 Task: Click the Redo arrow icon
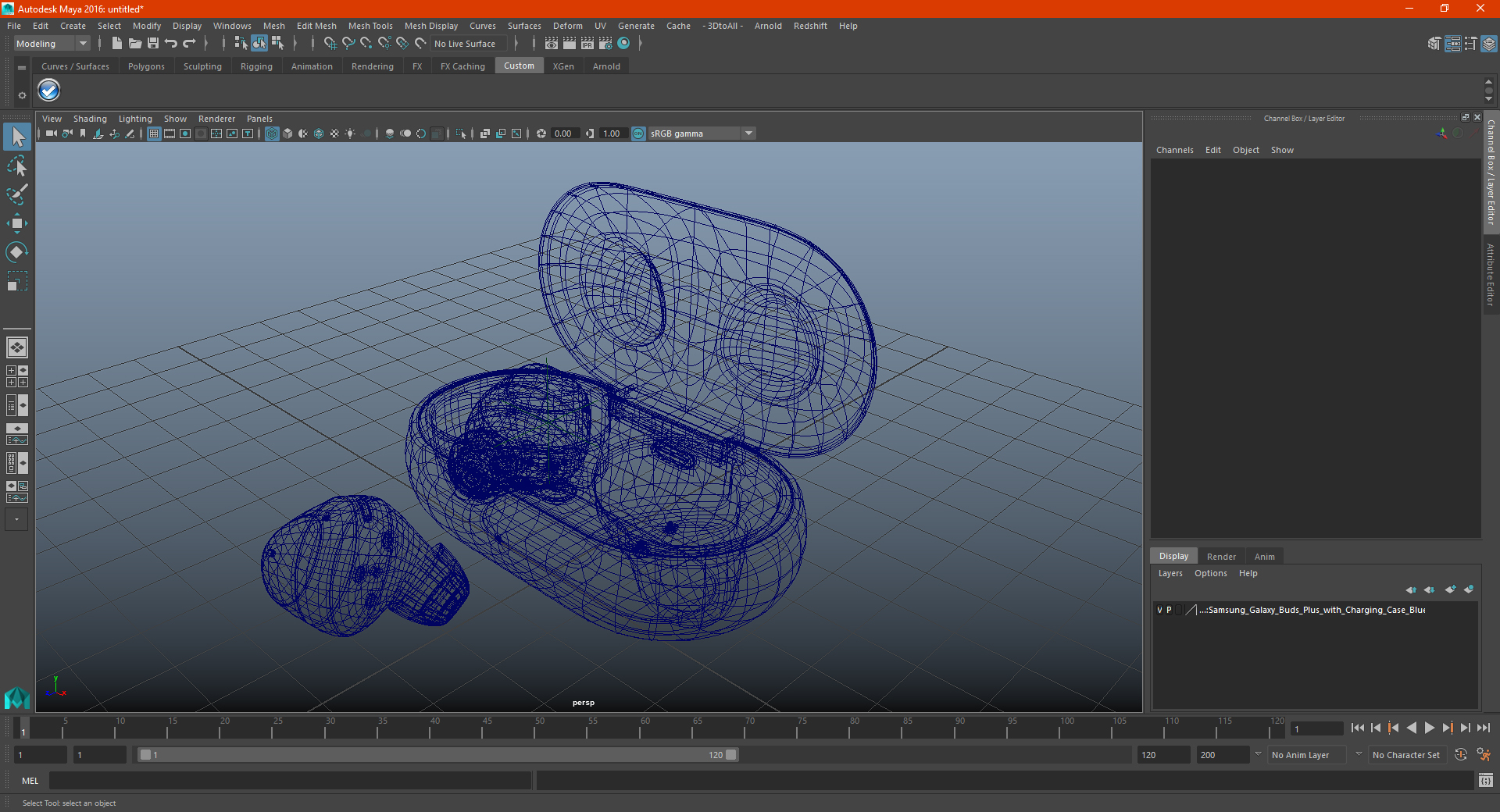coord(189,44)
